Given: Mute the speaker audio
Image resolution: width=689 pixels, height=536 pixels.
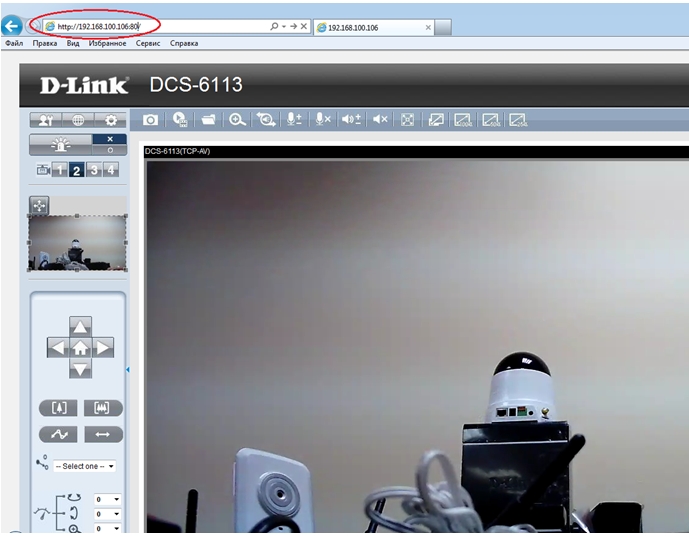Looking at the screenshot, I should (380, 119).
